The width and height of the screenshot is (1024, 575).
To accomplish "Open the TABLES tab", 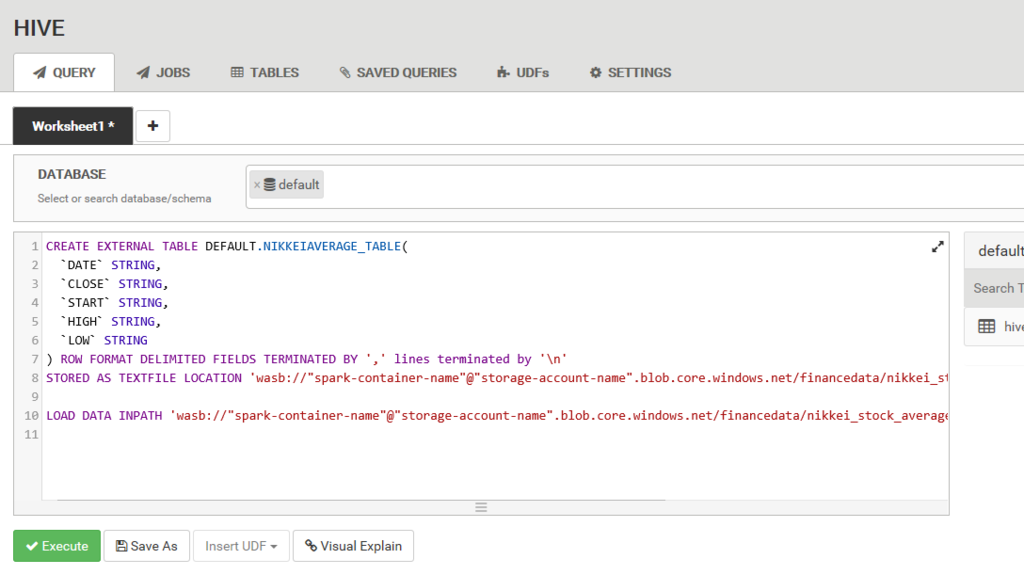I will [264, 73].
